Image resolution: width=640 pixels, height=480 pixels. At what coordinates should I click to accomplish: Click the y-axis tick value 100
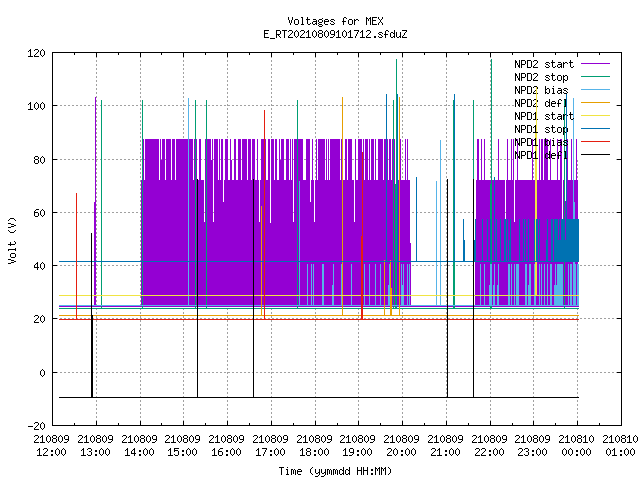click(x=36, y=106)
